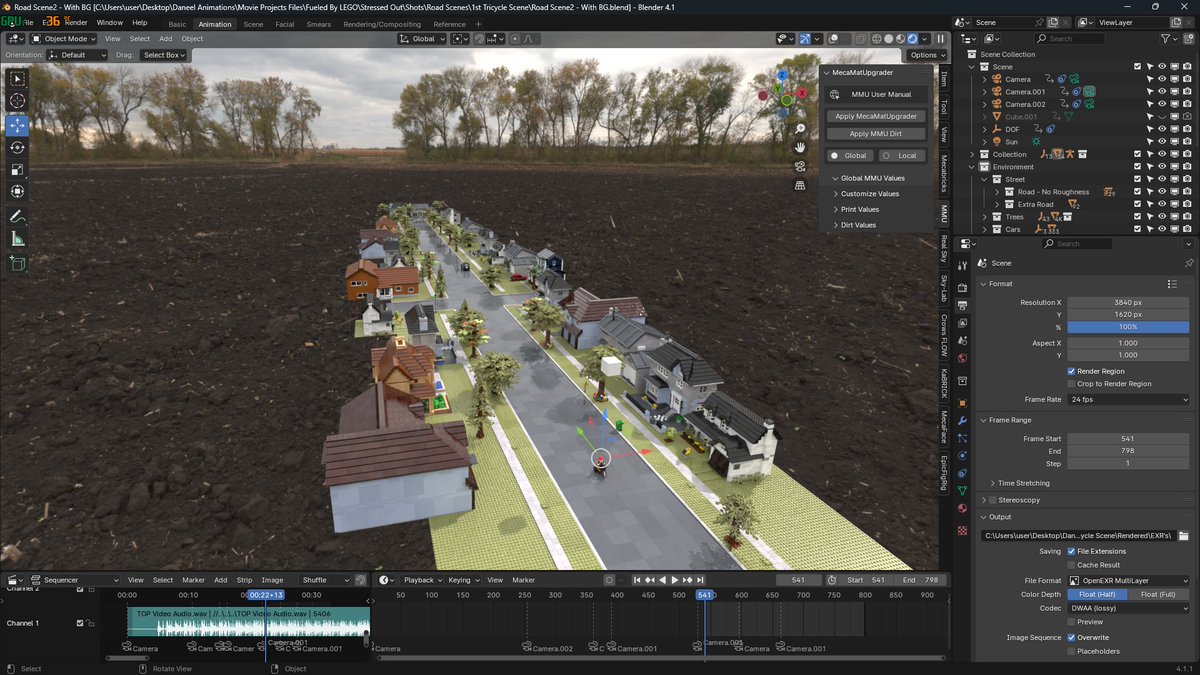Select the Transform tool
This screenshot has height=675, width=1200.
pyautogui.click(x=17, y=191)
